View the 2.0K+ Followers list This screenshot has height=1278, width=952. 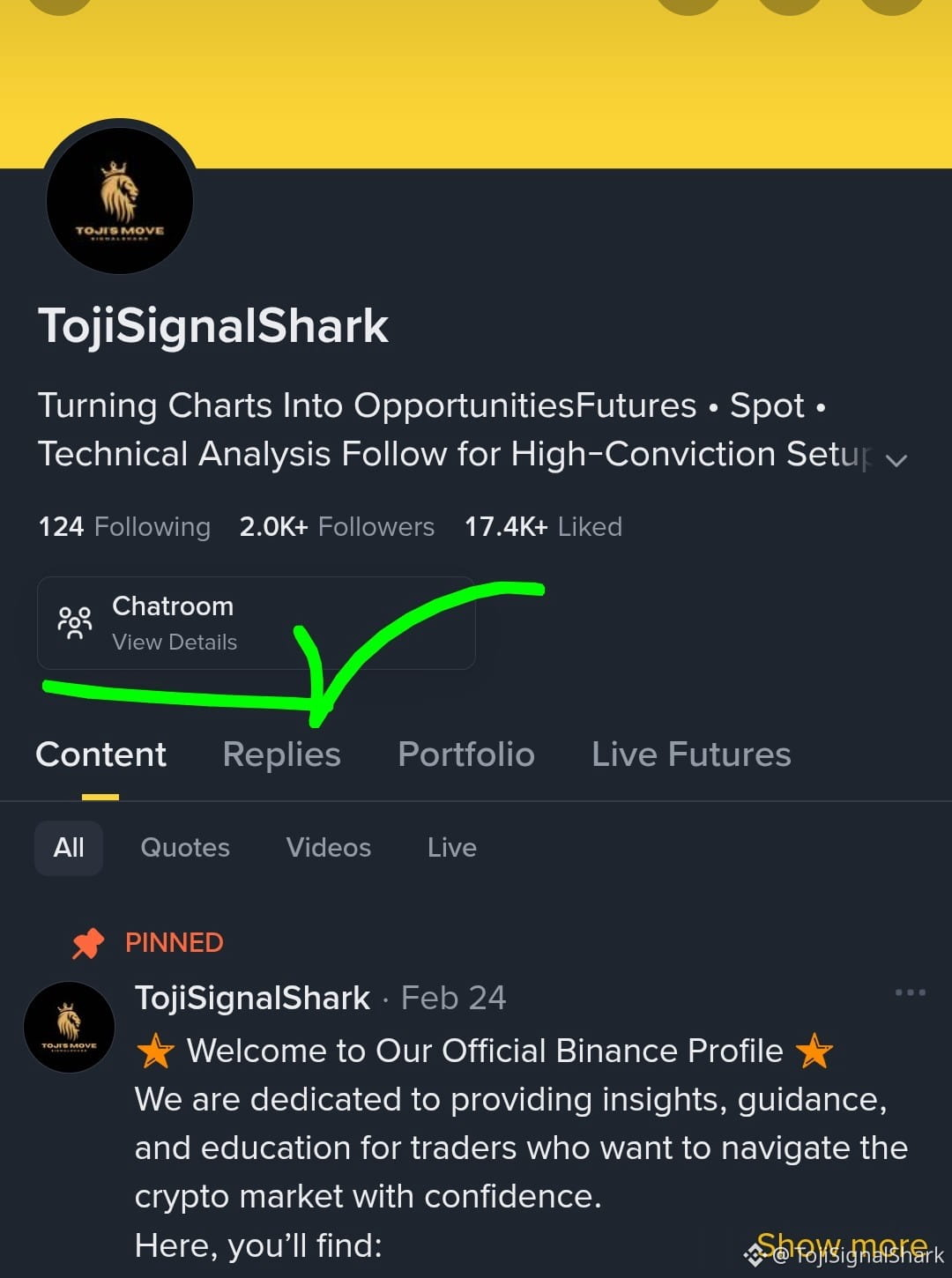[337, 527]
